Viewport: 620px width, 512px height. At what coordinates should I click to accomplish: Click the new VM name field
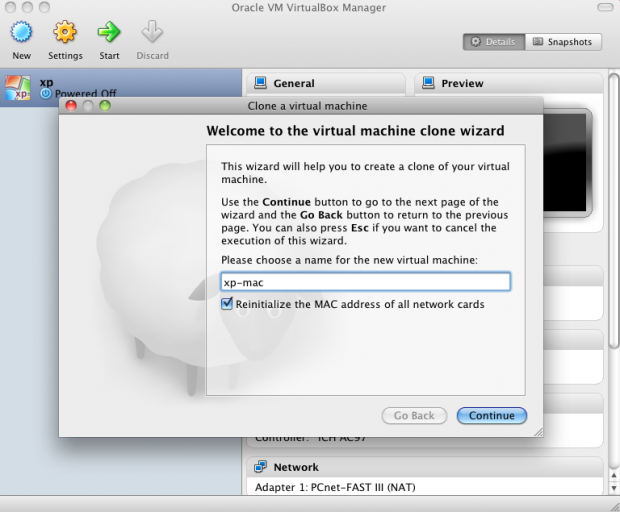coord(365,282)
